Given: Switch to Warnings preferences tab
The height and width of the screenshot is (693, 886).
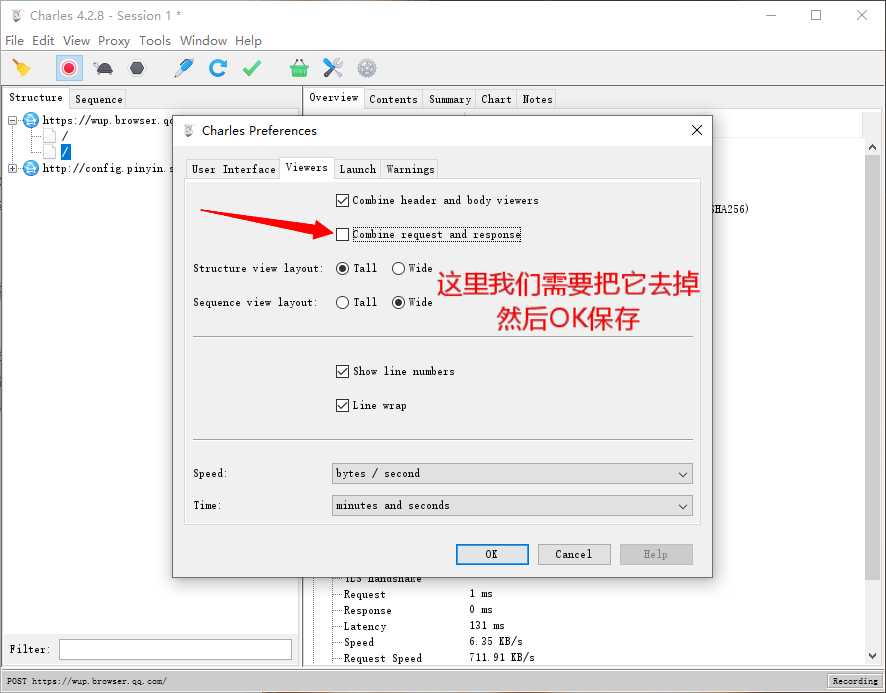Looking at the screenshot, I should 410,169.
